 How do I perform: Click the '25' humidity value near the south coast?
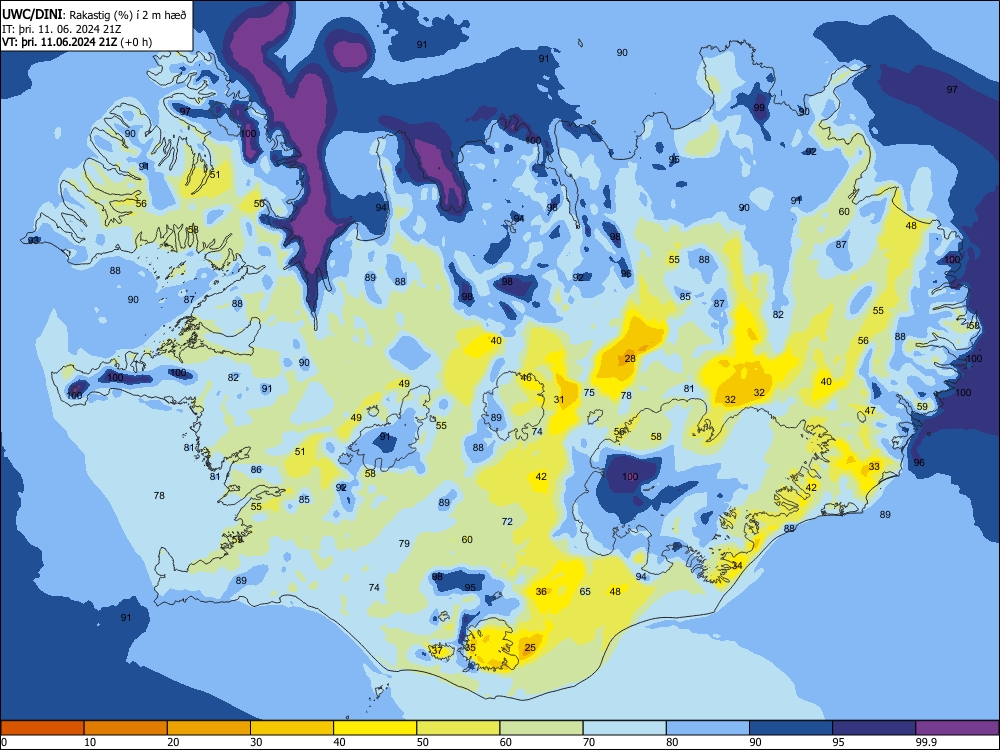pos(530,647)
